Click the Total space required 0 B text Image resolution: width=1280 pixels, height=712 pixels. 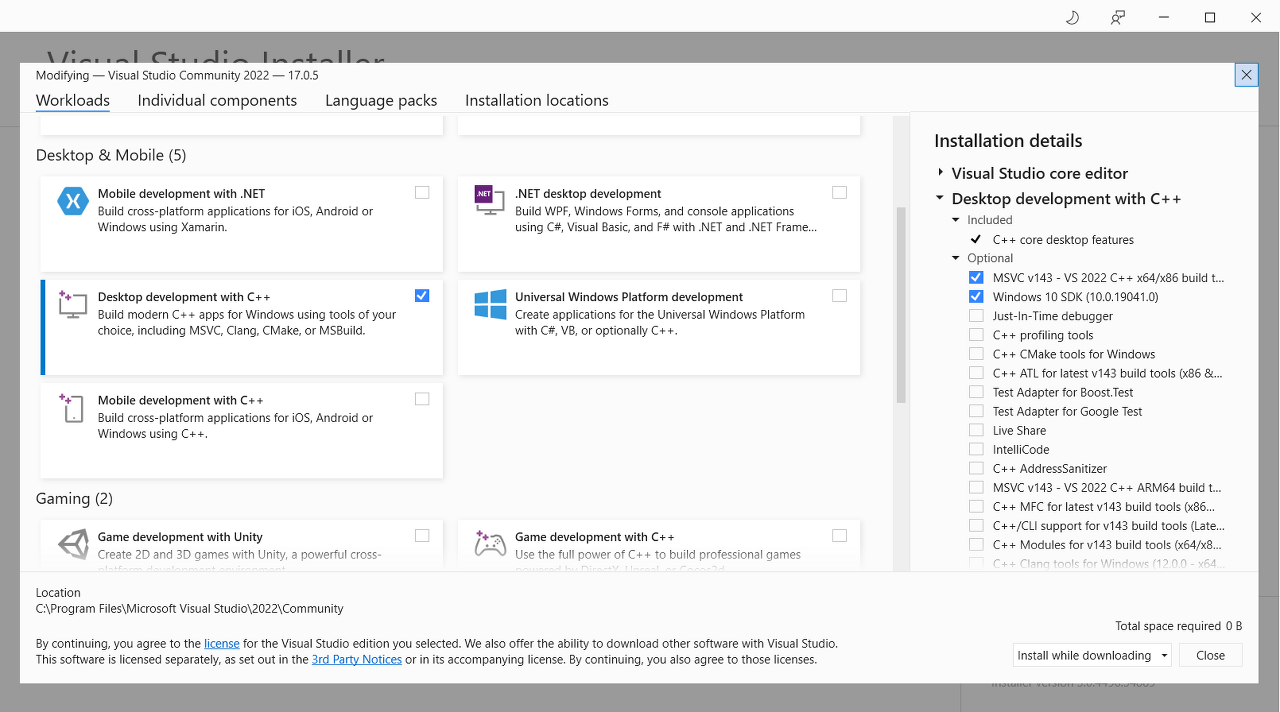click(x=1179, y=626)
